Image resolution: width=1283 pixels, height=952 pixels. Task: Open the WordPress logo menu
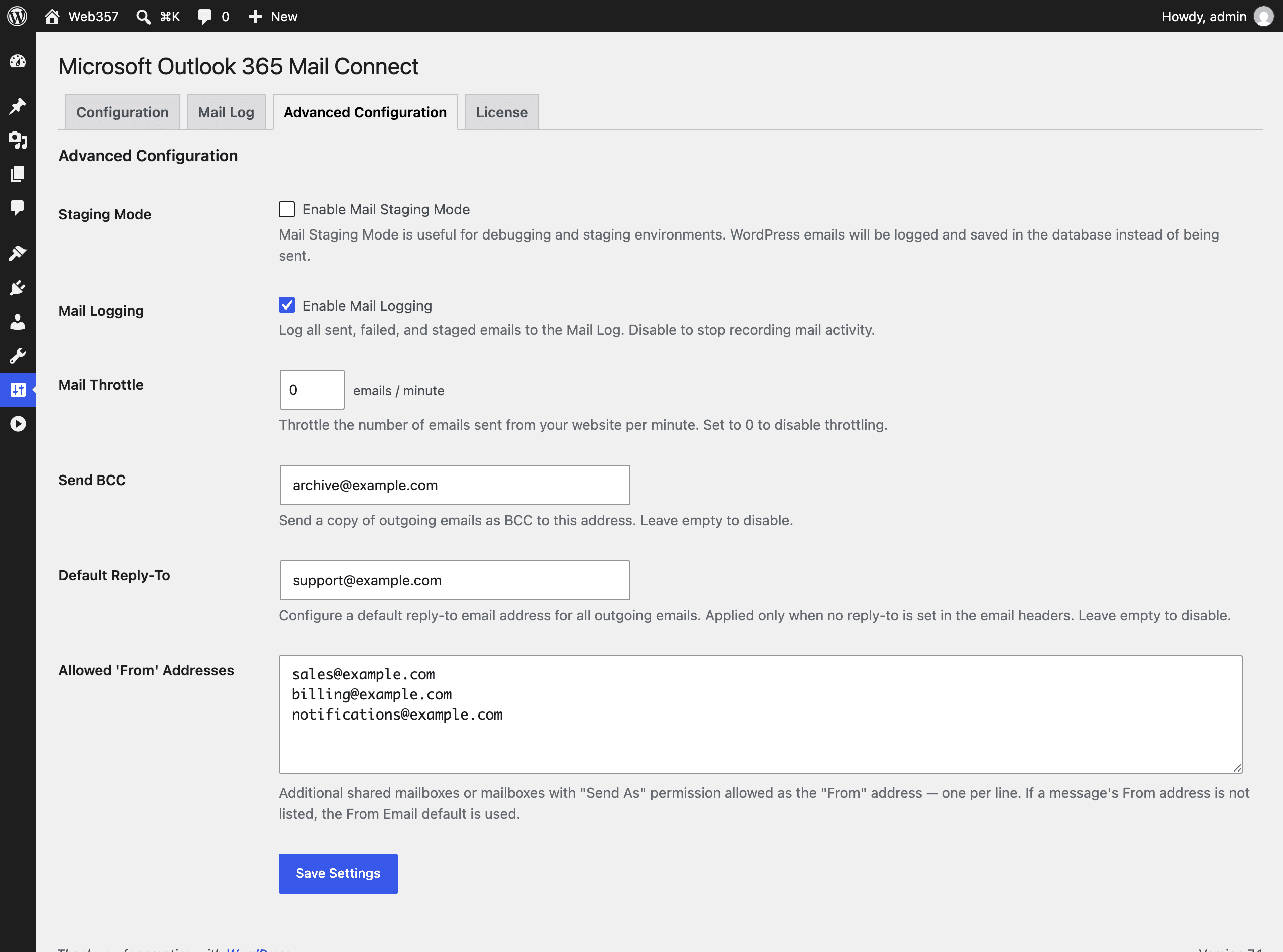[18, 16]
